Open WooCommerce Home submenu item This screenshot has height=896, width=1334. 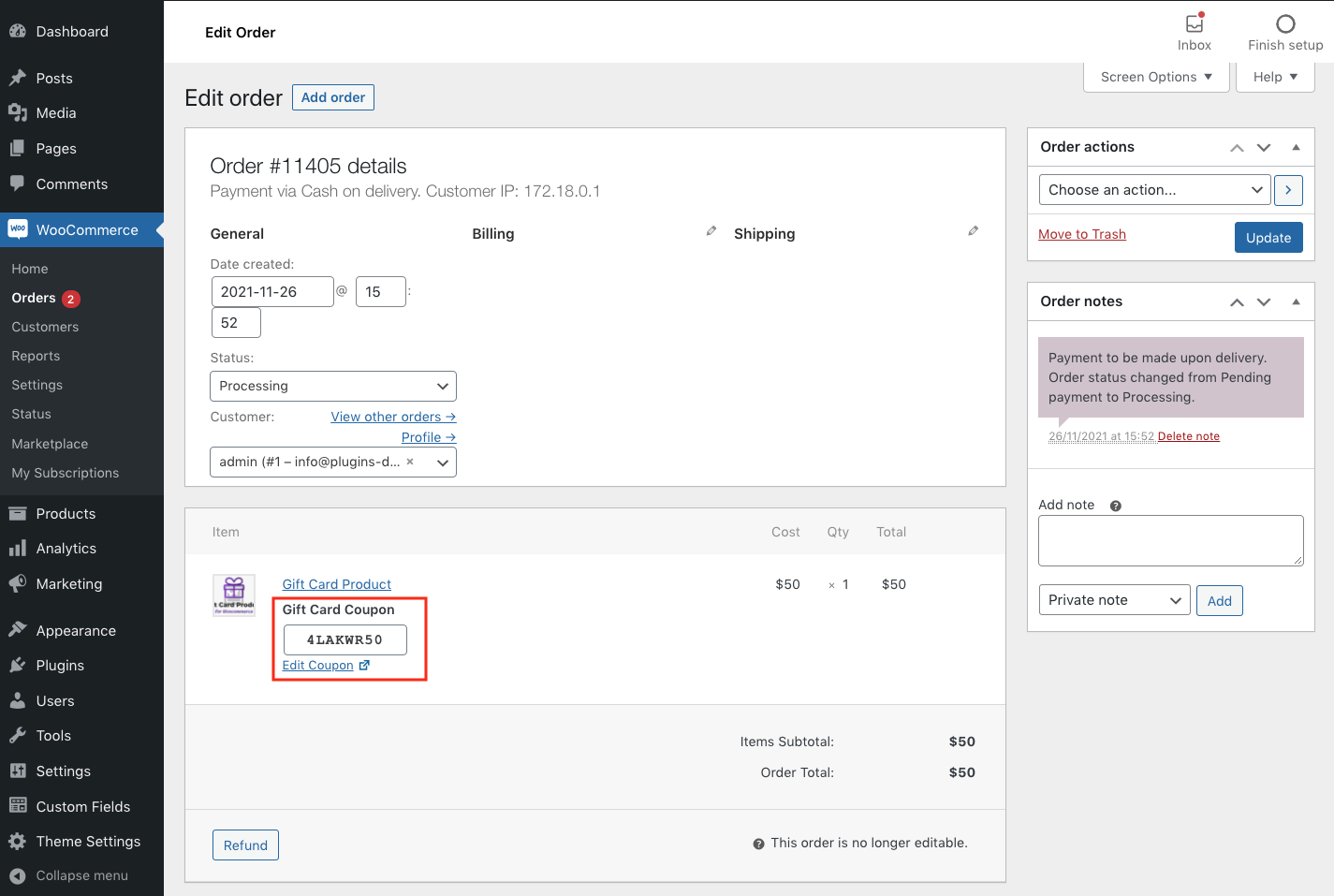30,269
